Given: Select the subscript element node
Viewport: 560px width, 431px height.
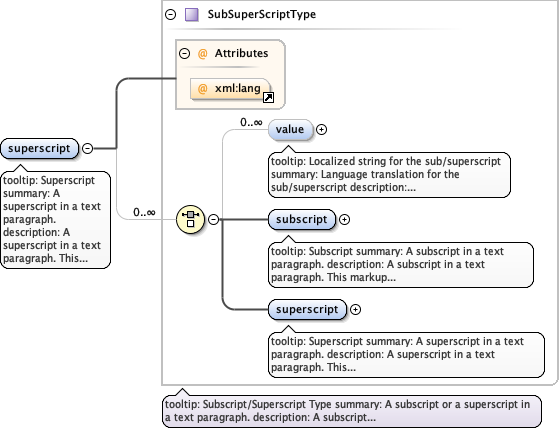Looking at the screenshot, I should (302, 219).
